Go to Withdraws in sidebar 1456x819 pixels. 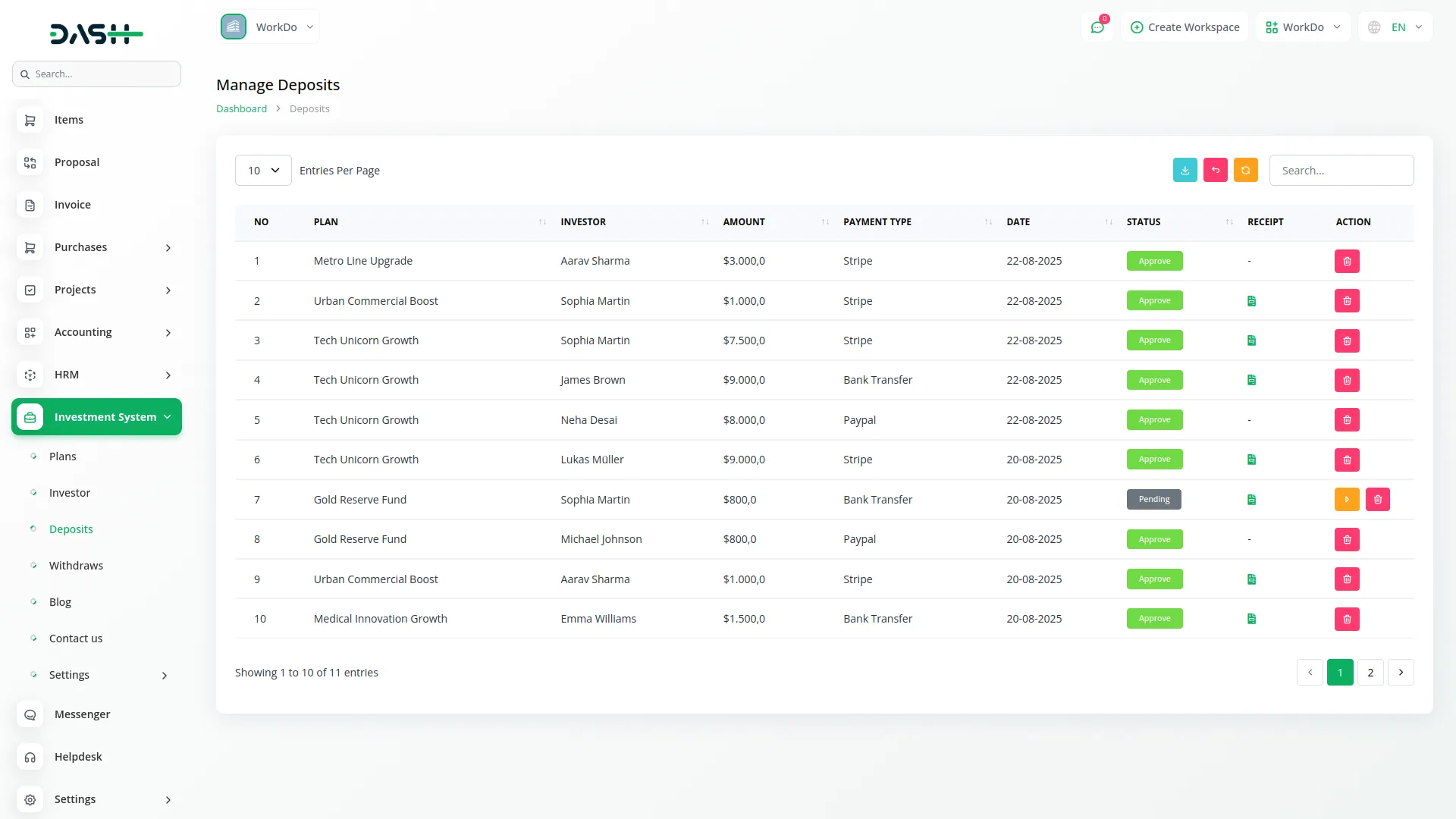coord(76,566)
